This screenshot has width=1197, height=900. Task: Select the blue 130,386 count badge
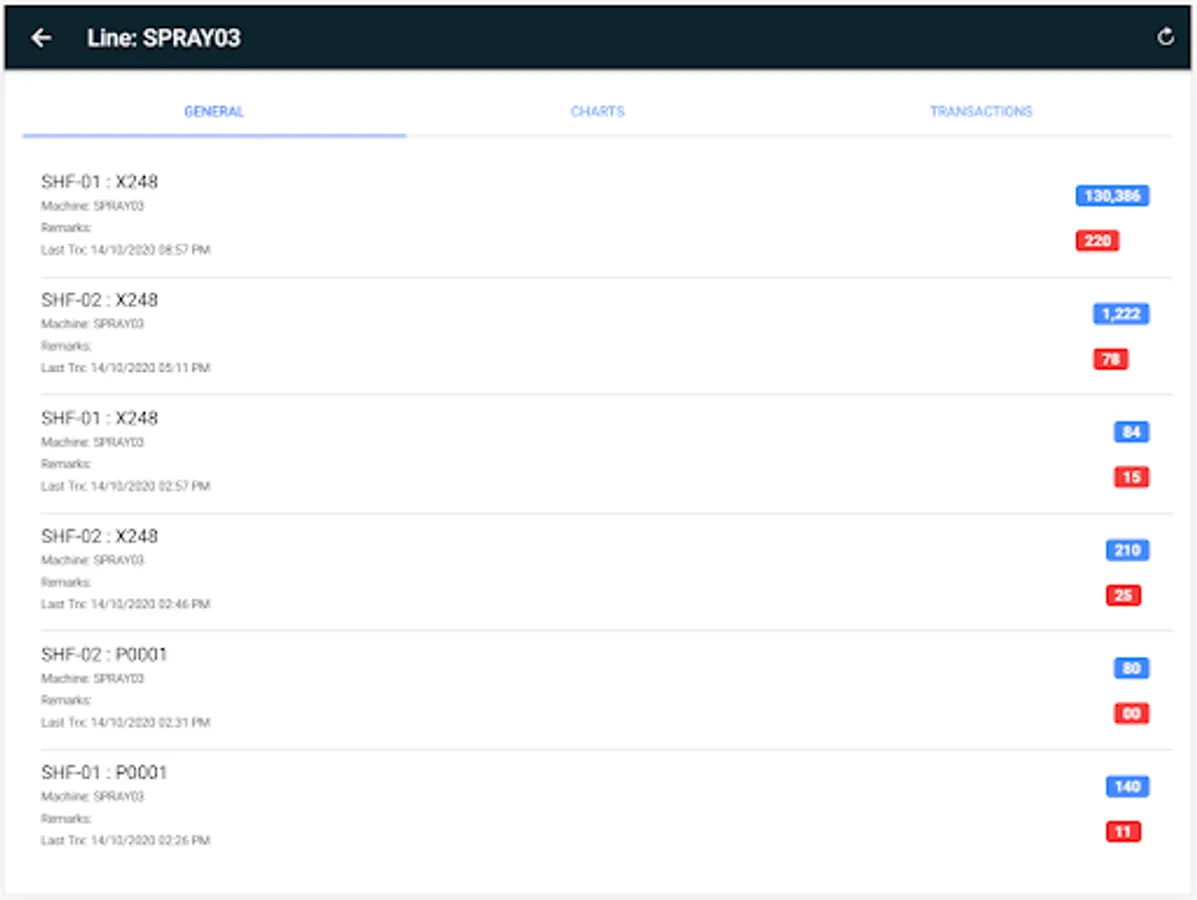[x=1112, y=196]
